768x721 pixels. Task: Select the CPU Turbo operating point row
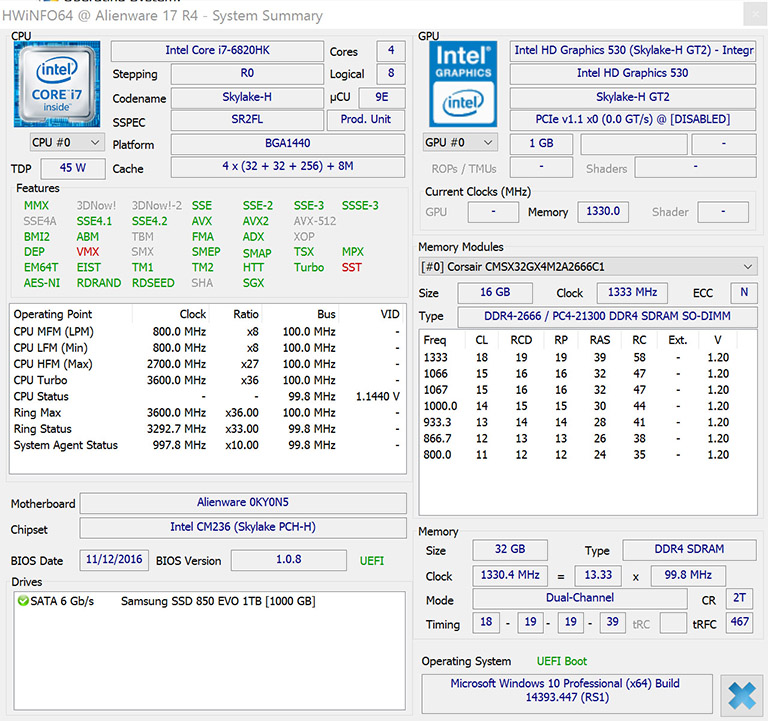(x=207, y=380)
